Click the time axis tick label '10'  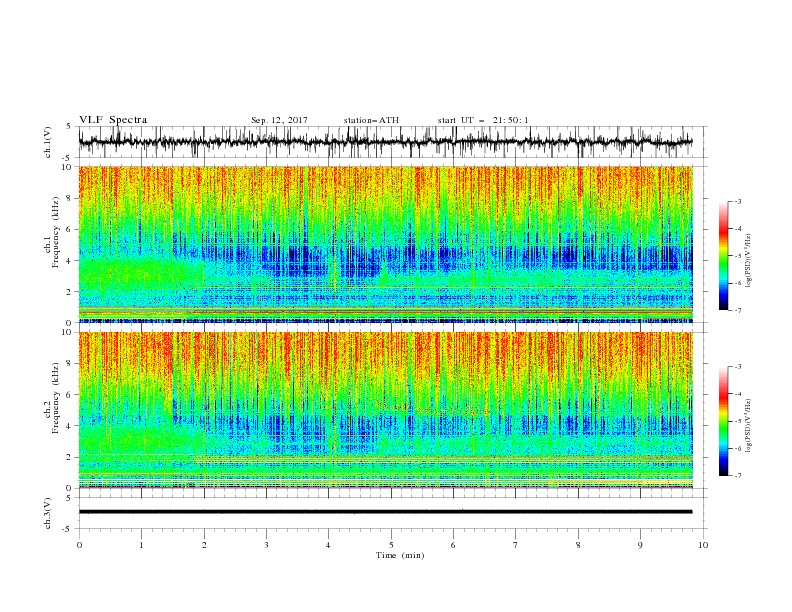703,545
